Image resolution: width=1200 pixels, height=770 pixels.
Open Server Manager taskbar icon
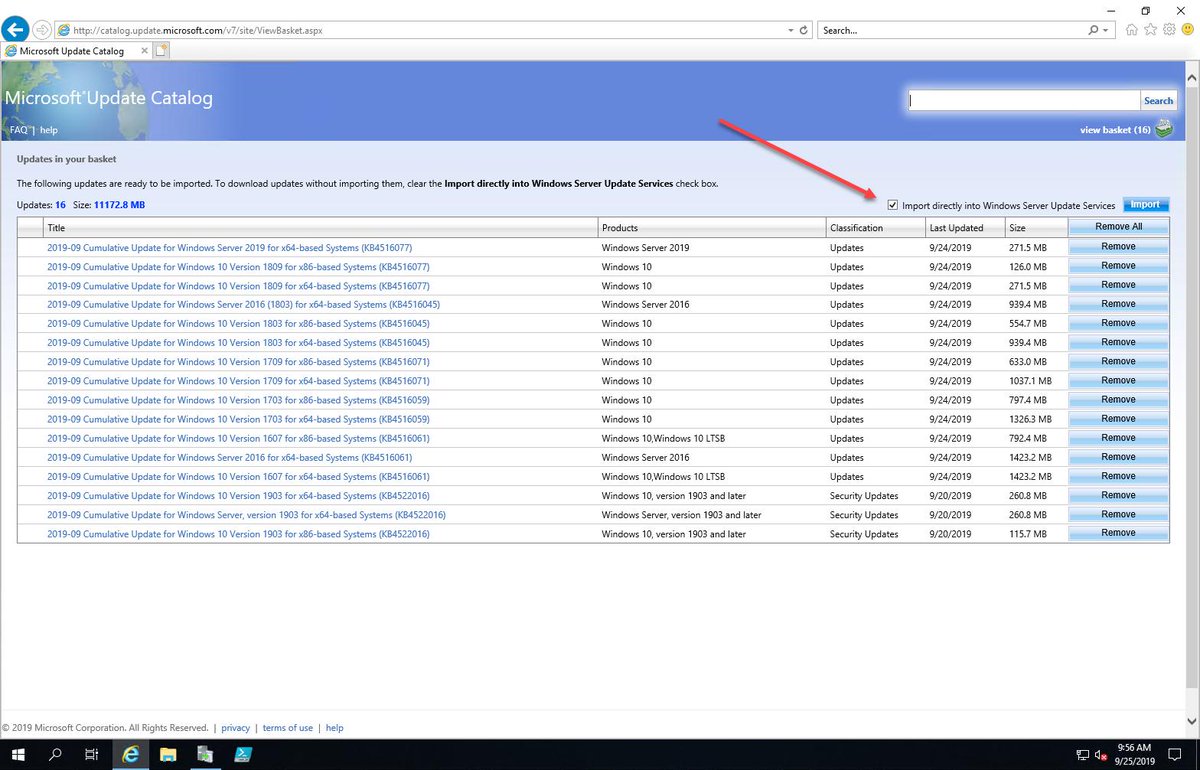pos(205,754)
